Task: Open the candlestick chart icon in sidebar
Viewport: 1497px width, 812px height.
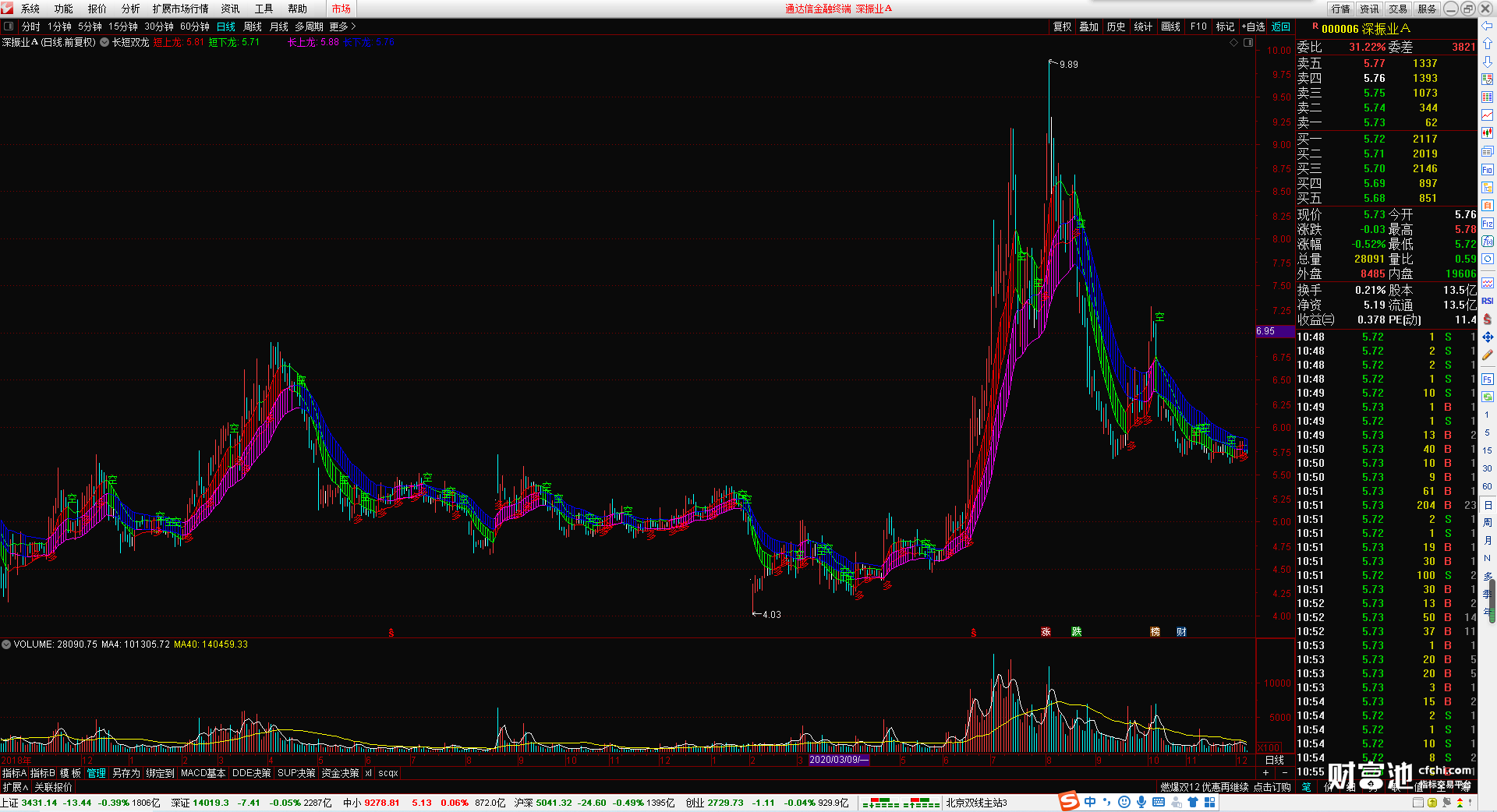Action: (1488, 133)
